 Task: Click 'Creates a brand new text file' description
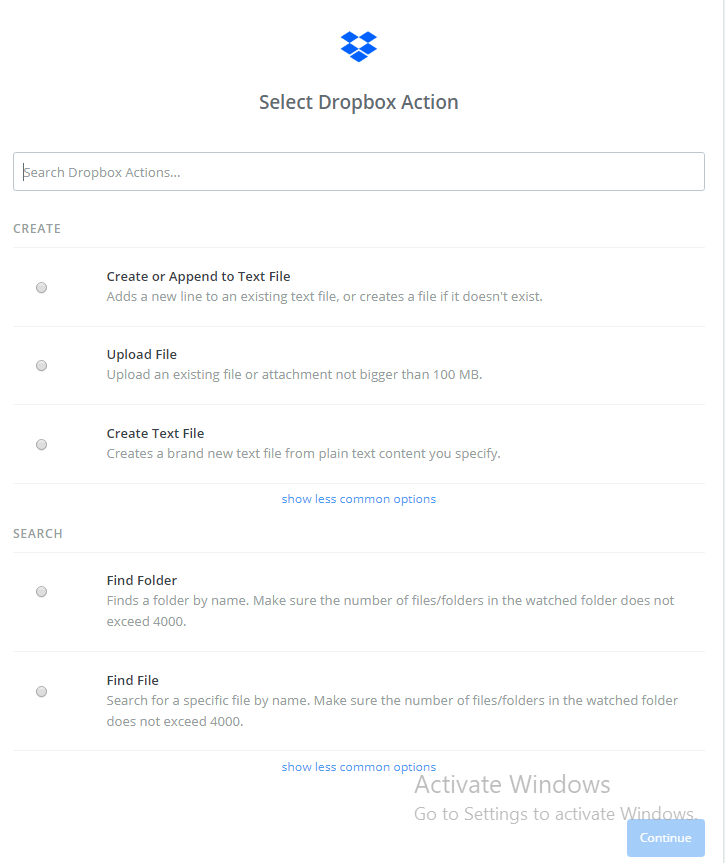click(x=303, y=453)
